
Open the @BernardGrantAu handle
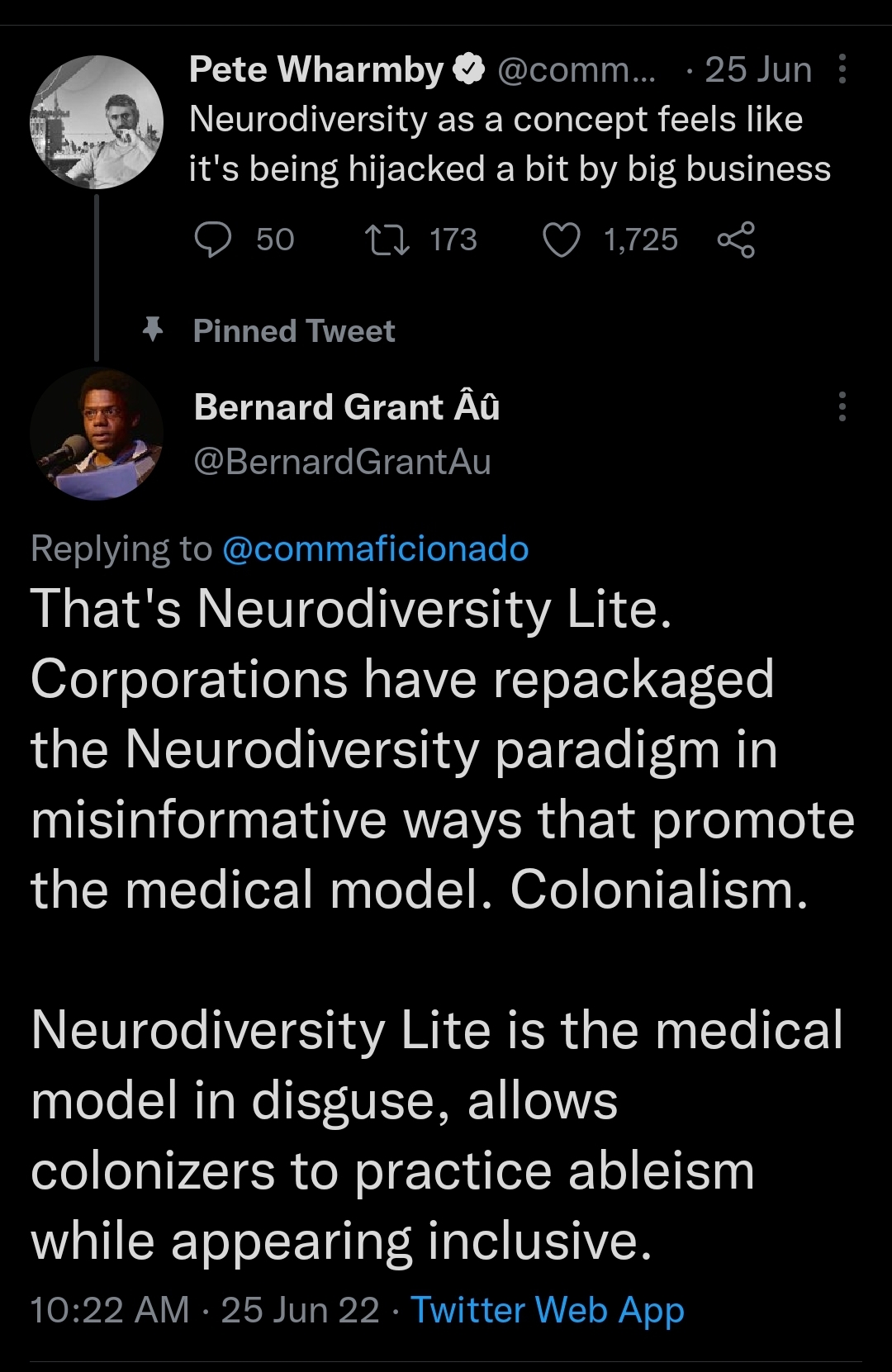342,462
